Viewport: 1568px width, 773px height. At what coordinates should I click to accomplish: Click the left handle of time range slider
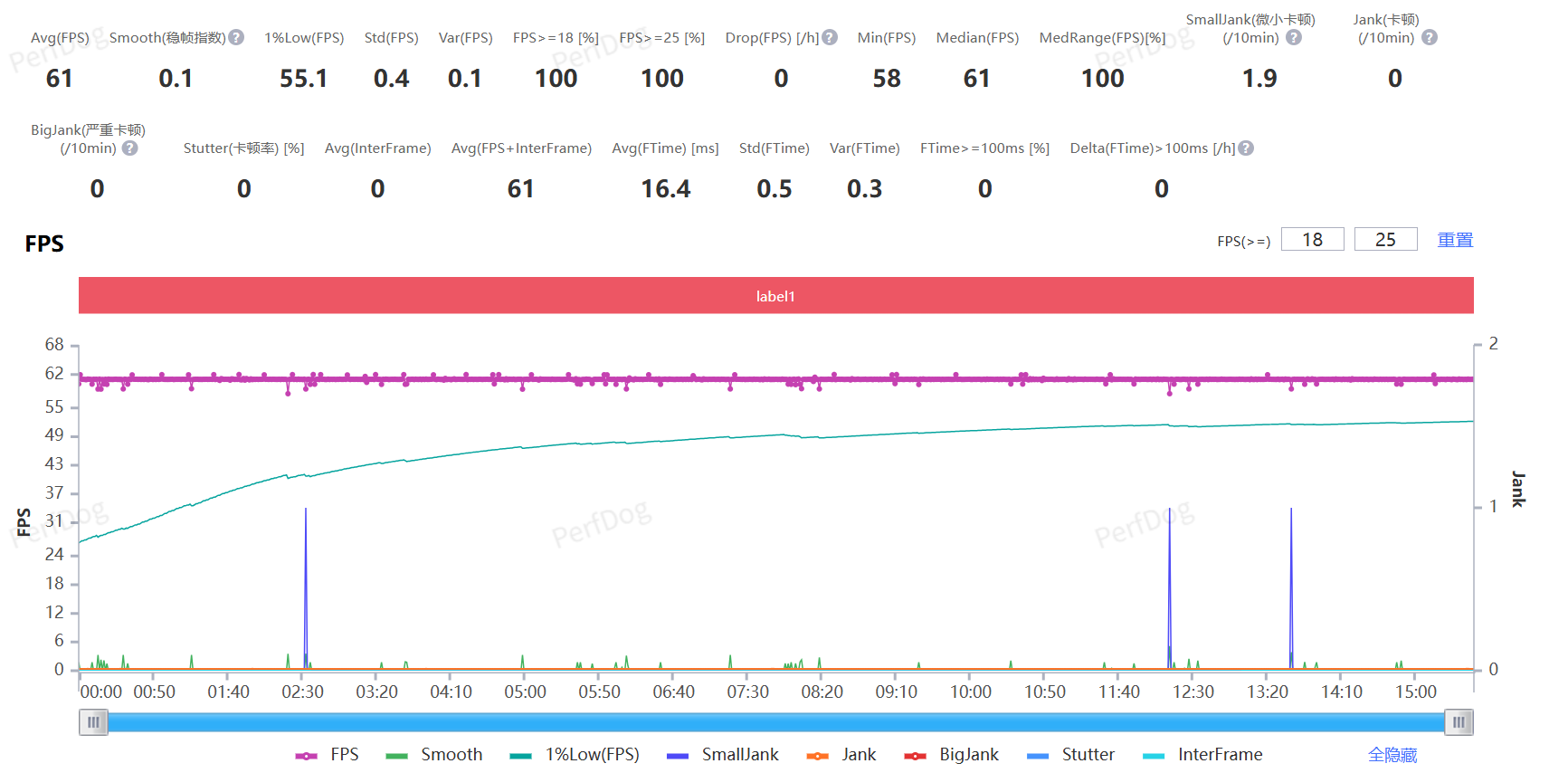click(x=93, y=722)
